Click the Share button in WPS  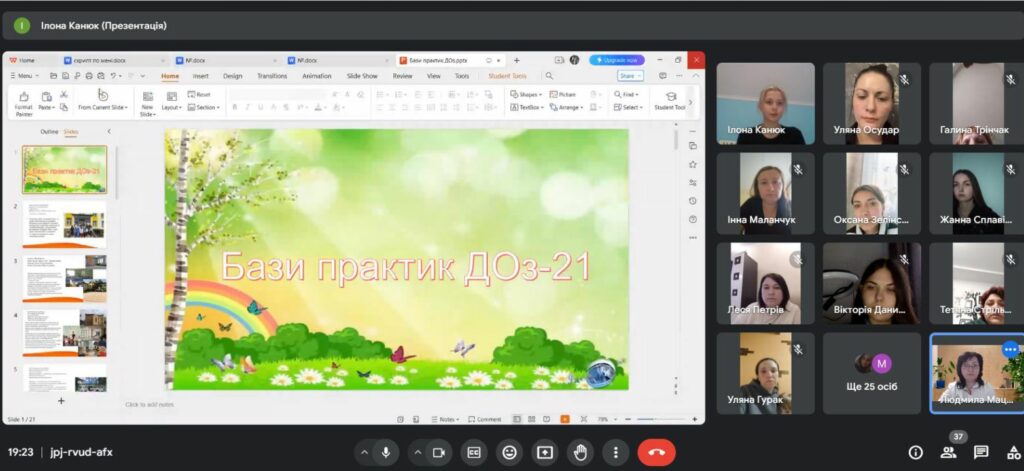pyautogui.click(x=629, y=76)
